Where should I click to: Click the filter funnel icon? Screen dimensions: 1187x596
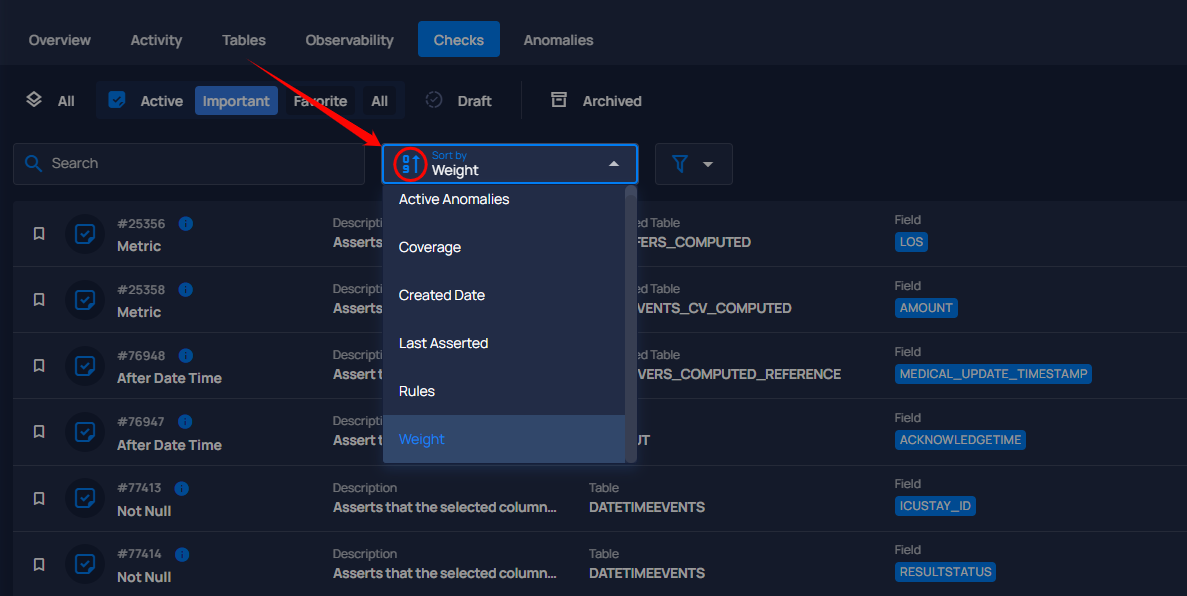pos(680,164)
